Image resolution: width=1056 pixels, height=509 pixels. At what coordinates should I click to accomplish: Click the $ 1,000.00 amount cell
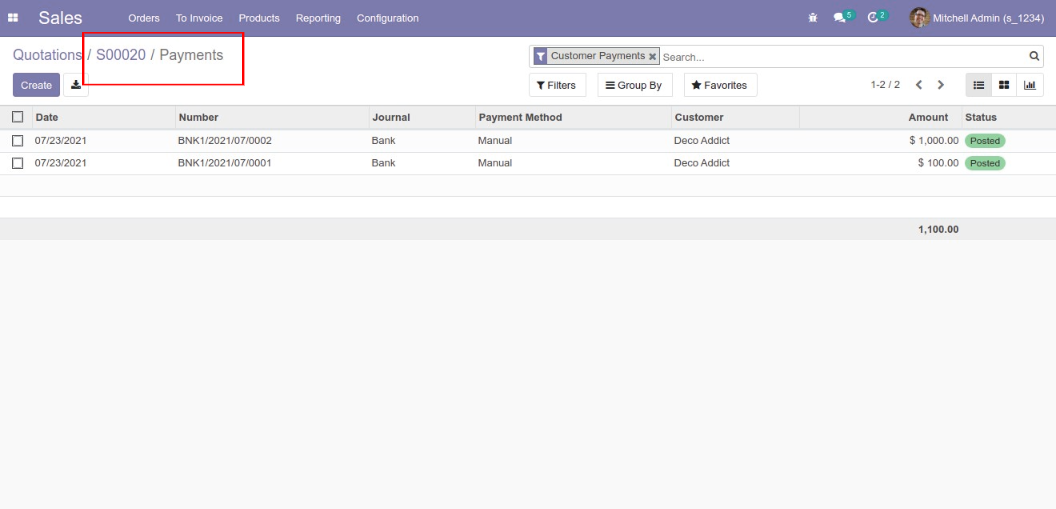pos(932,141)
